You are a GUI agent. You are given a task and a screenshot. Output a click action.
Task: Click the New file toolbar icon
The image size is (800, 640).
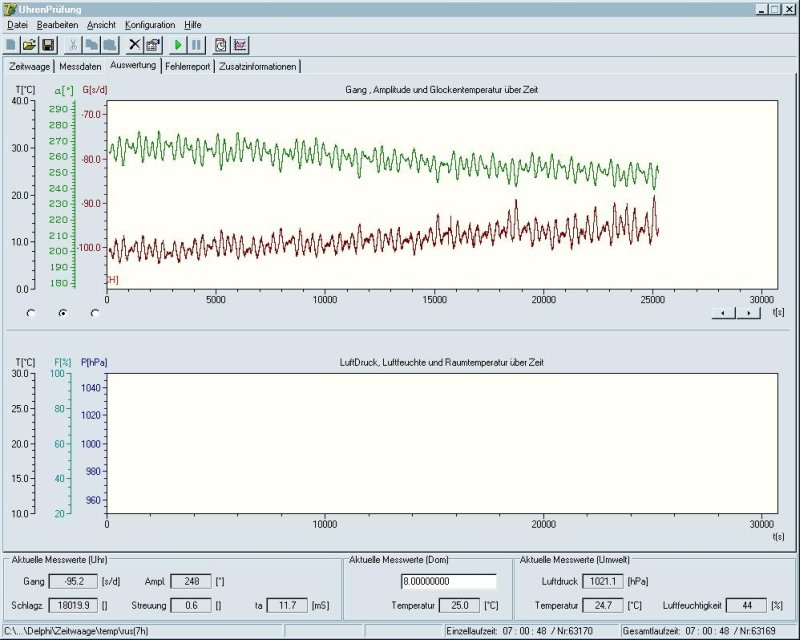(11, 45)
